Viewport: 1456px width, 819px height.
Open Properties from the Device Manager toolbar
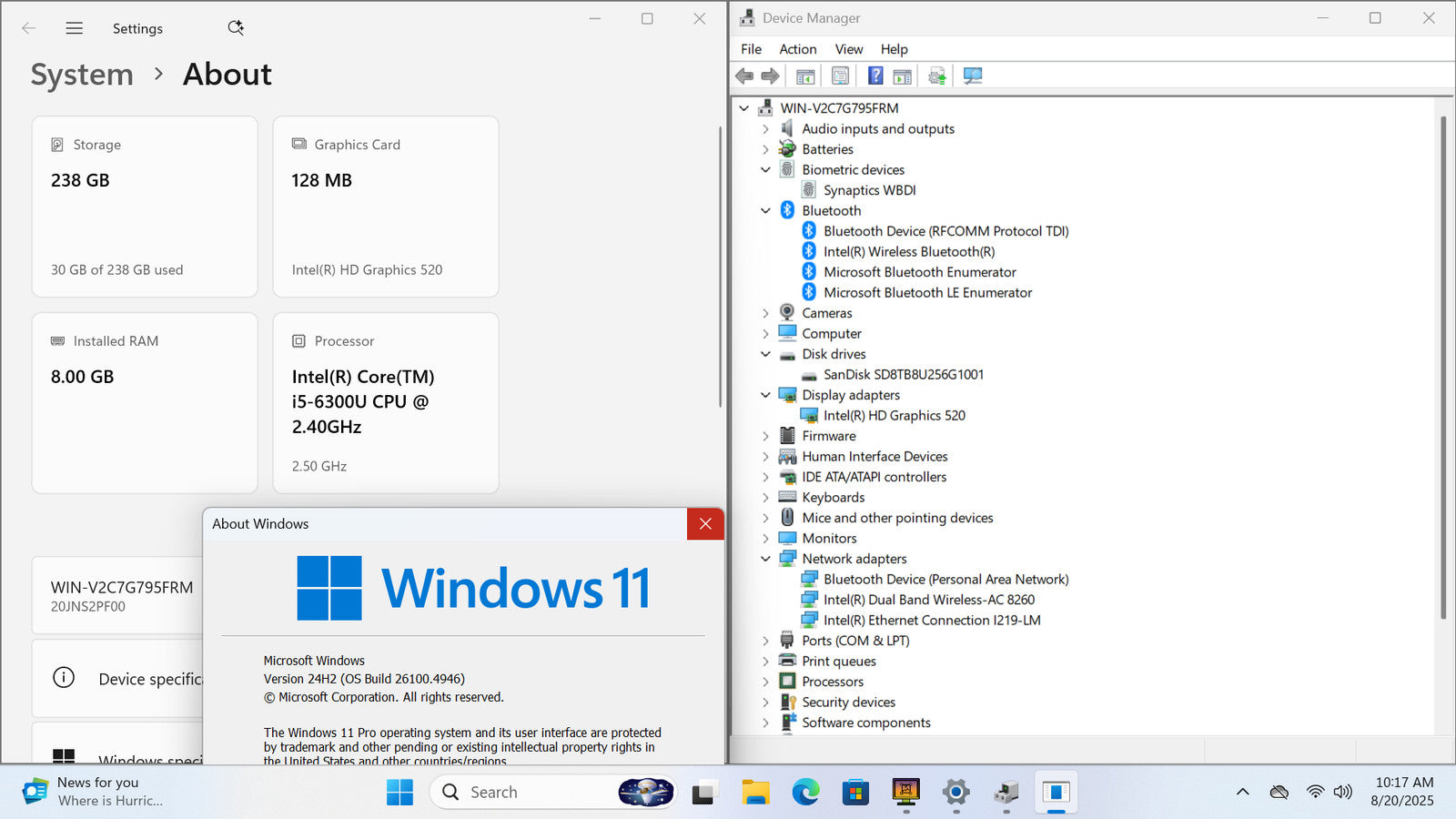pyautogui.click(x=840, y=76)
